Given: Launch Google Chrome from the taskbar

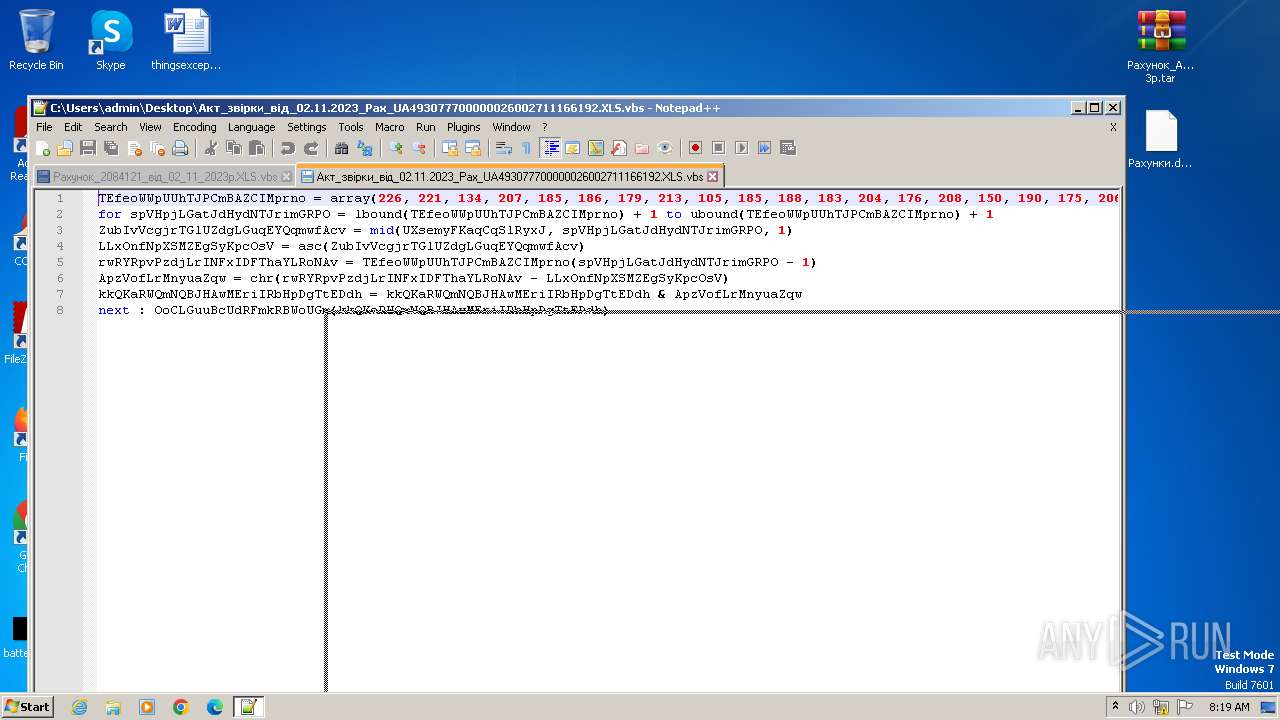Looking at the screenshot, I should tap(180, 707).
